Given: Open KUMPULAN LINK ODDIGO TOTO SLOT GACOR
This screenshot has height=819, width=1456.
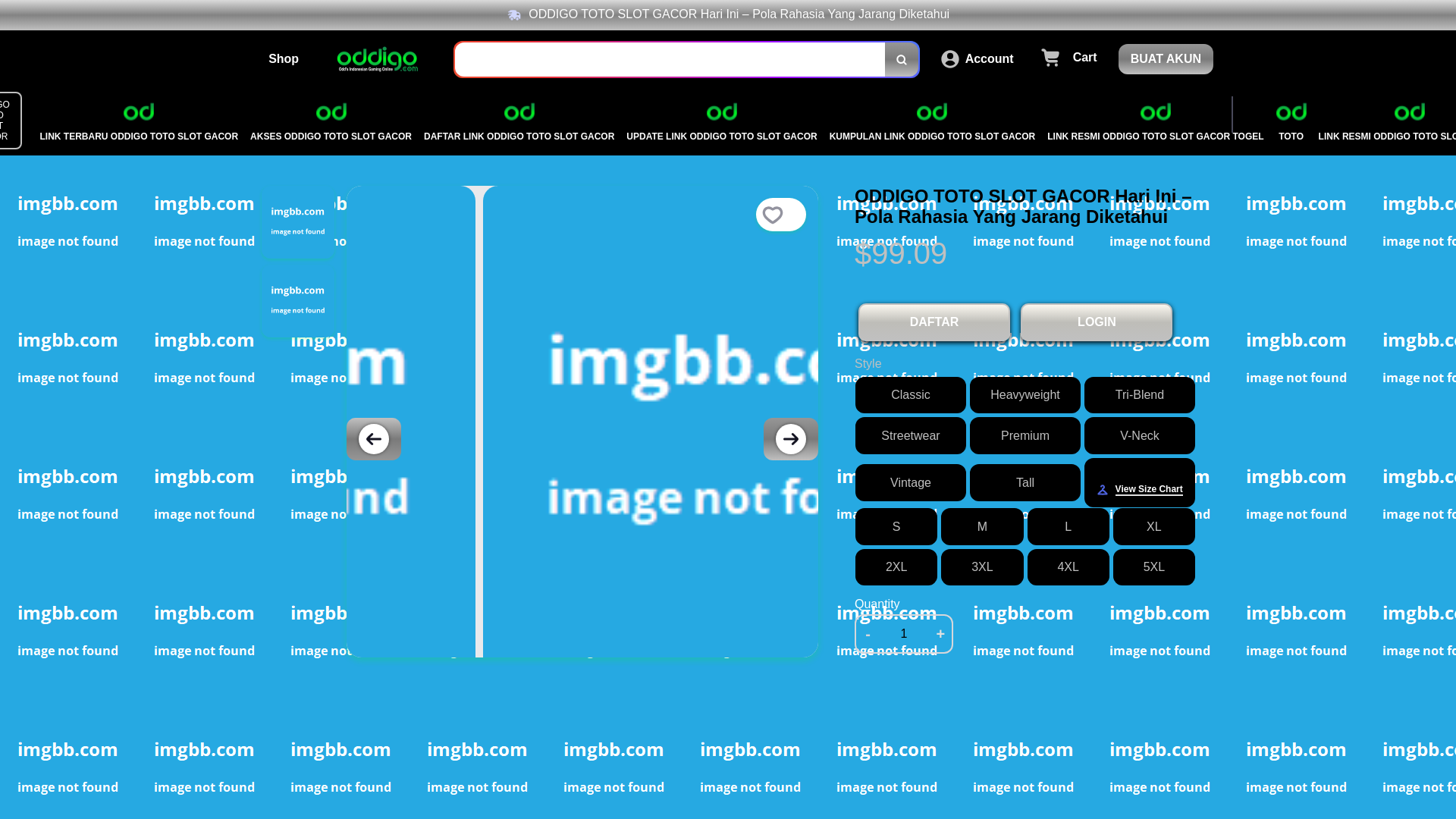Looking at the screenshot, I should point(932,136).
